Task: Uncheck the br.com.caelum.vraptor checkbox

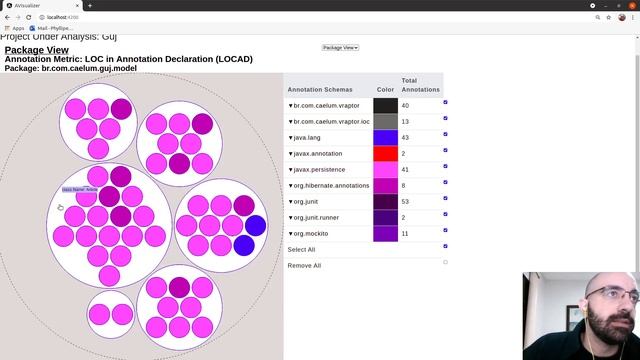Action: (445, 102)
